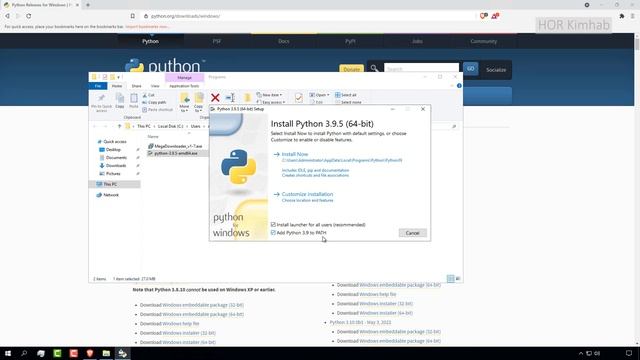
Task: Click Brave browser icon in taskbar
Action: (x=90, y=353)
